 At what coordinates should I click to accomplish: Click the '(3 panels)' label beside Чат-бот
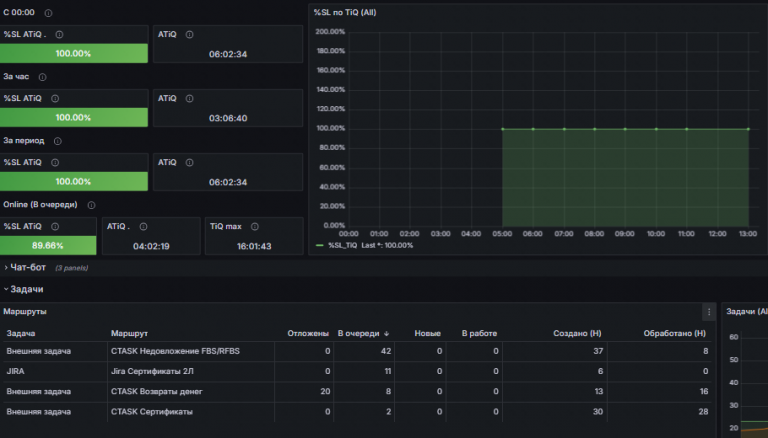coord(72,268)
